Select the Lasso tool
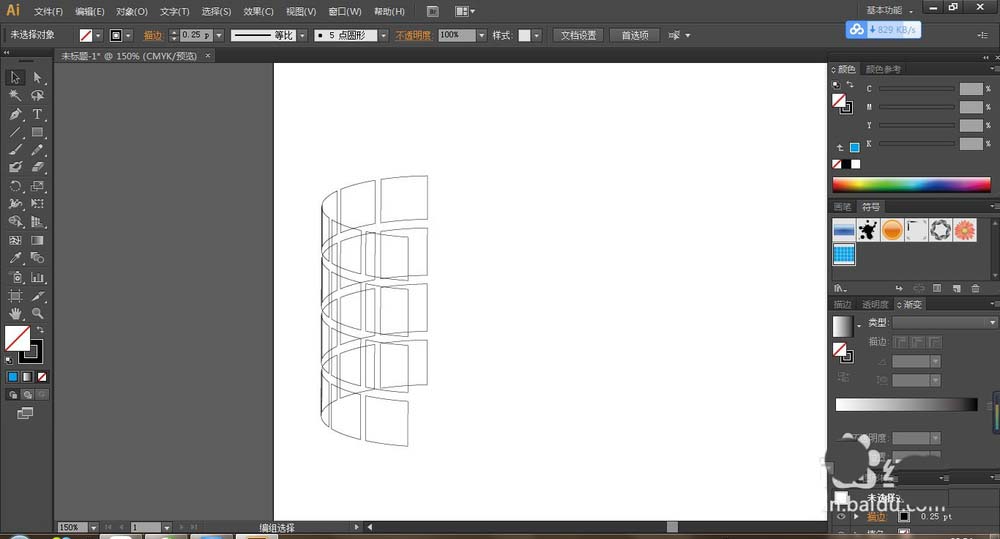 click(x=38, y=96)
